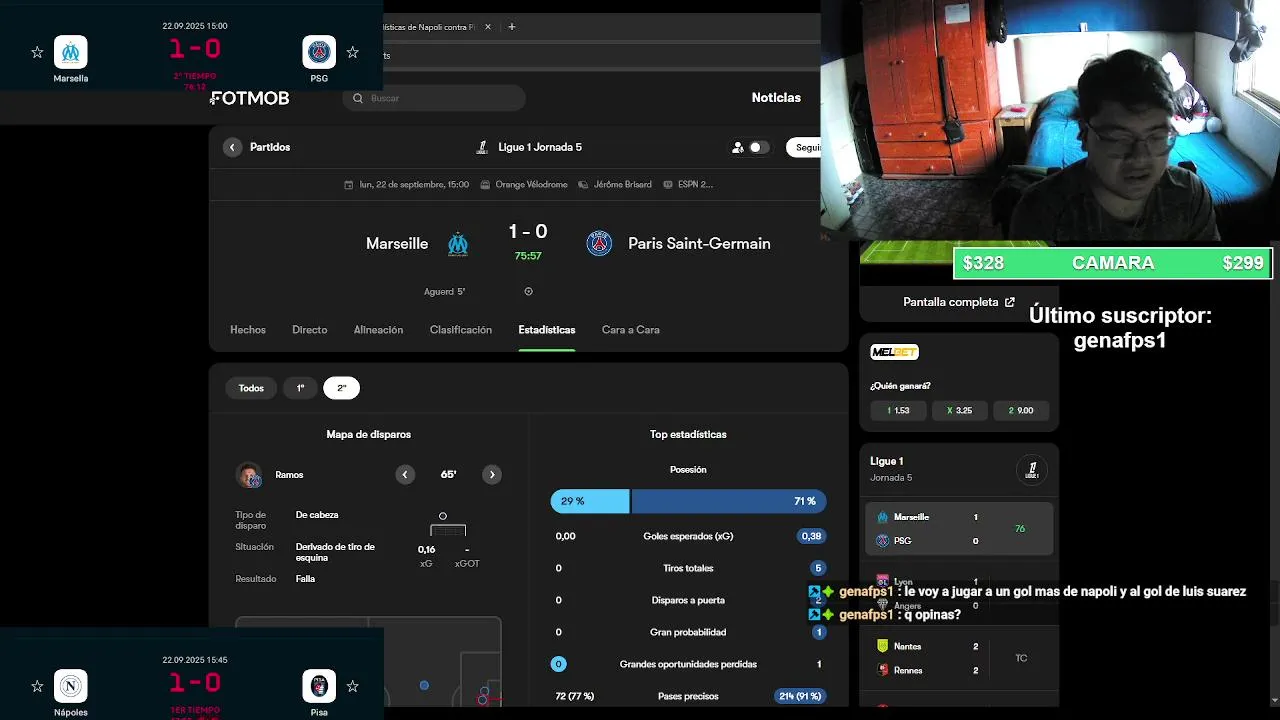1280x720 pixels.
Task: Click the Marsella club crest in overlay
Action: (71, 52)
